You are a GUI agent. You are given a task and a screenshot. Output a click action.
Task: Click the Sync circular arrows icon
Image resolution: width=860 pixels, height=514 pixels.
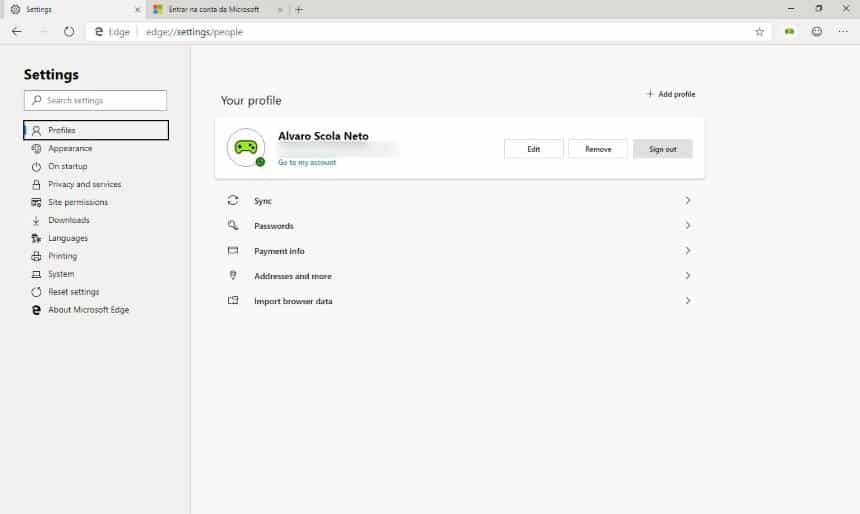coord(233,200)
